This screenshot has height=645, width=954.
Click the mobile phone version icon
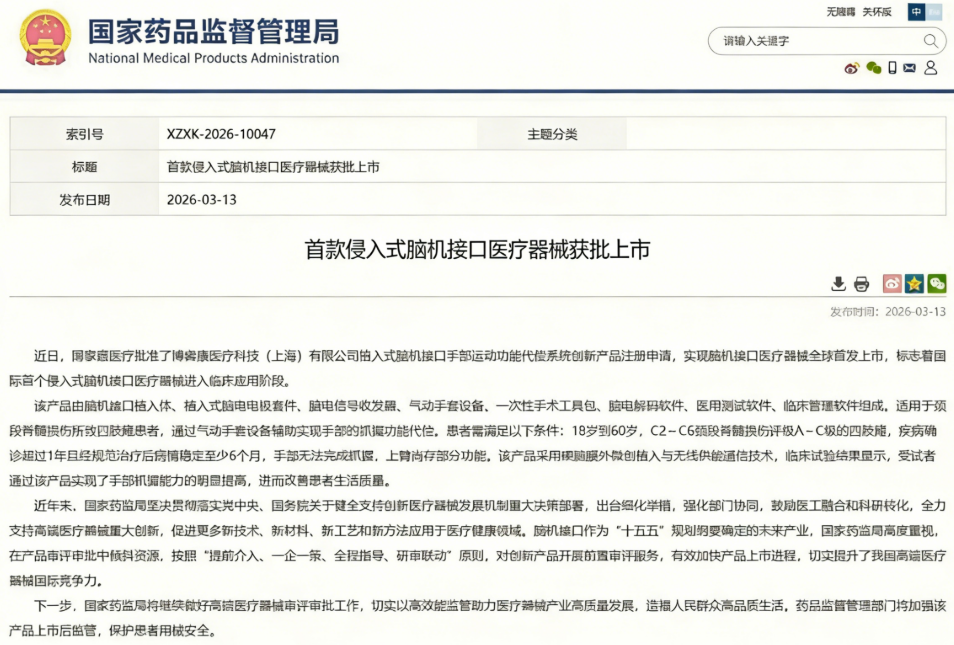(x=892, y=68)
